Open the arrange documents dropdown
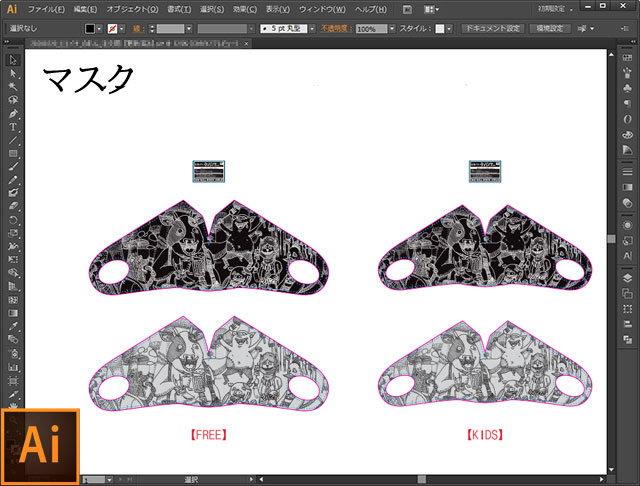Screen dimensions: 640x486 [431, 9]
